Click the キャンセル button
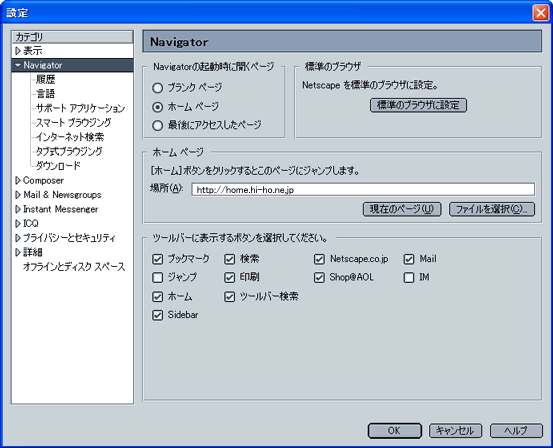 455,431
